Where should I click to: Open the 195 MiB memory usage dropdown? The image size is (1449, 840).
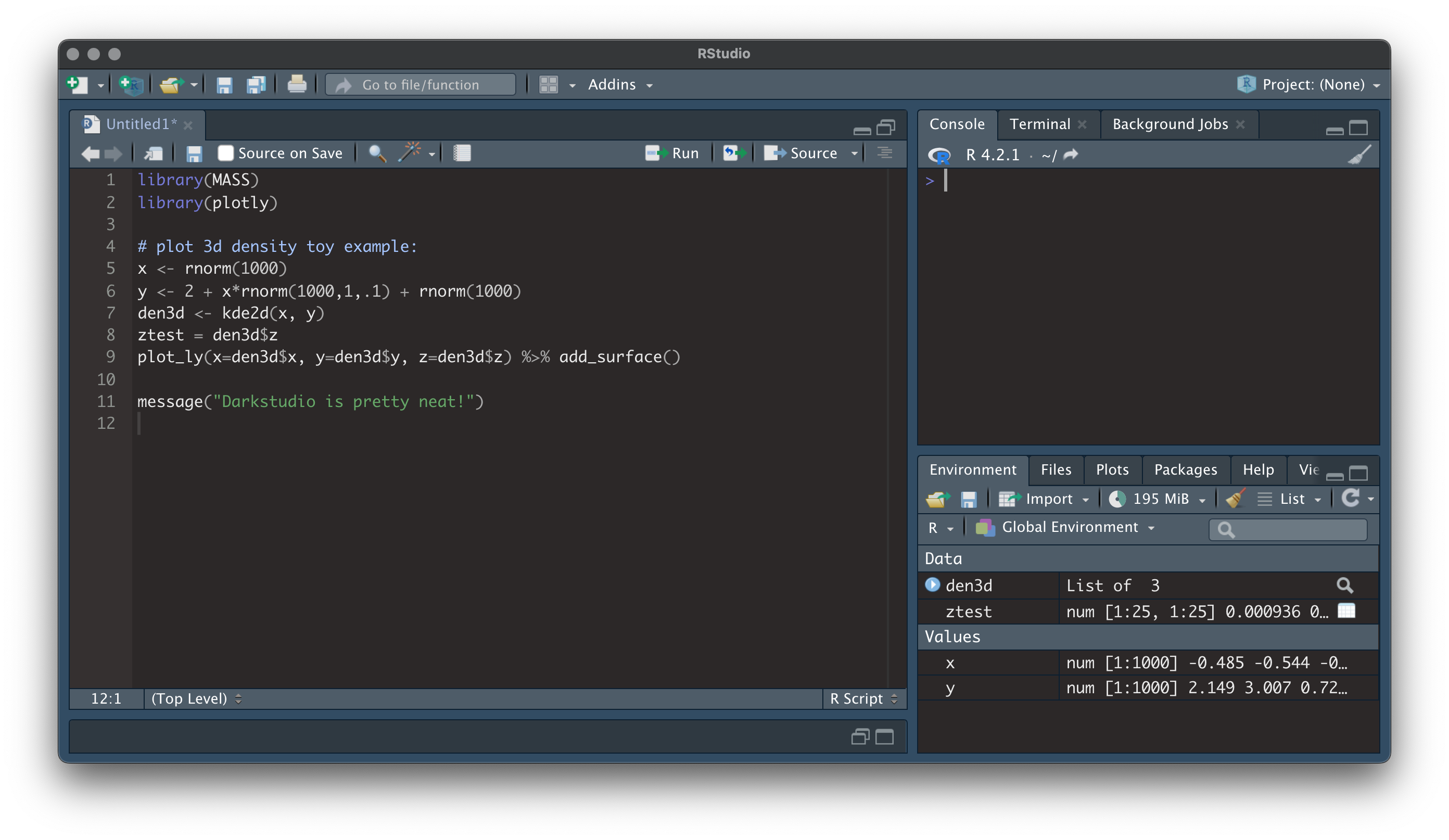[1157, 499]
